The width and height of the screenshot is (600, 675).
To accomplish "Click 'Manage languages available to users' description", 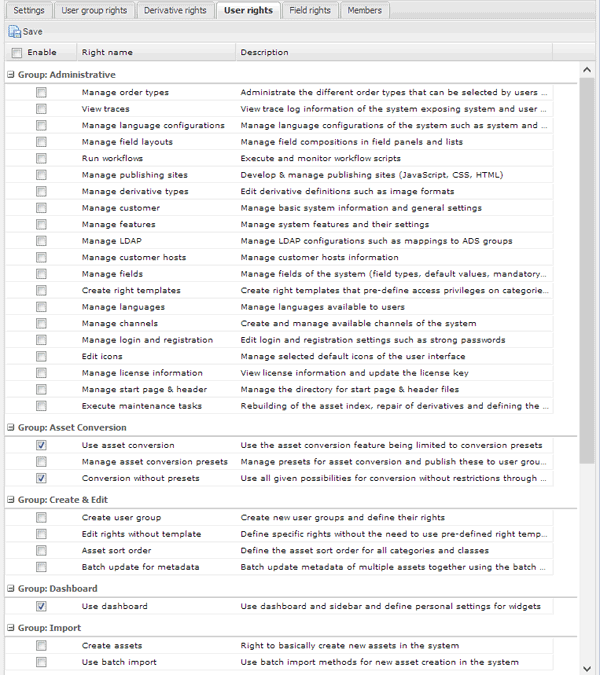I will (x=323, y=307).
